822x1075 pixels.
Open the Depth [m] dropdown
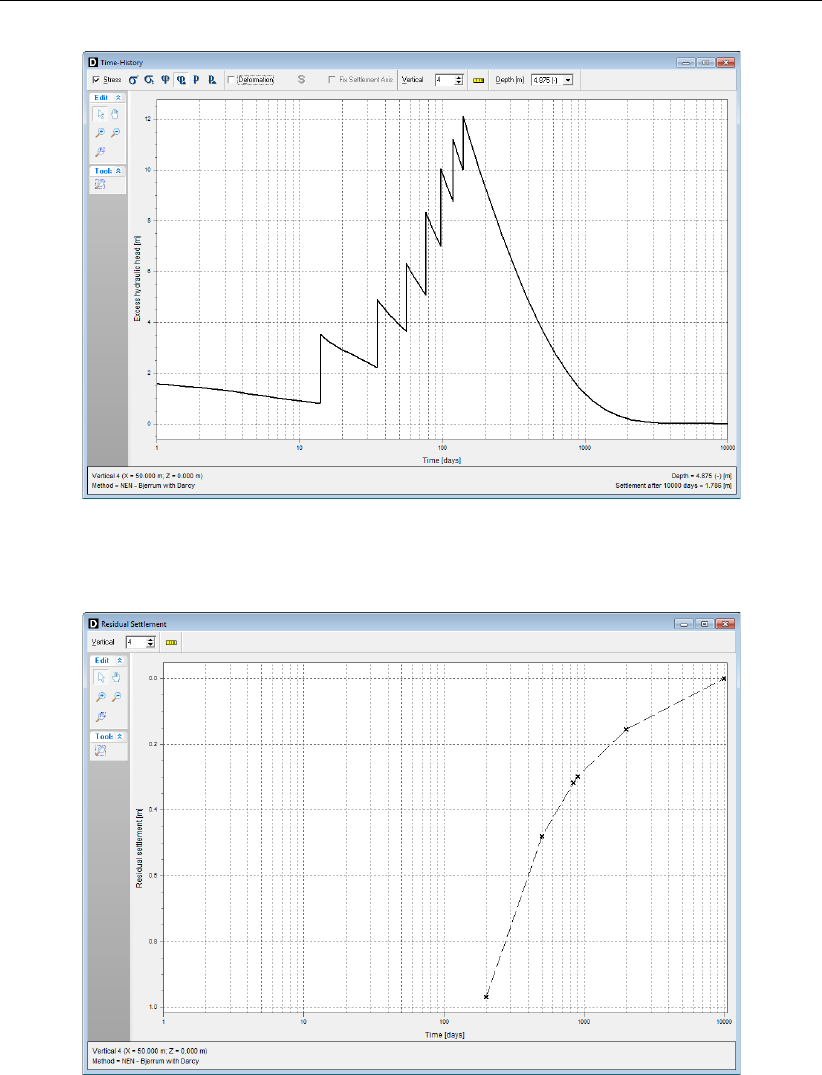(x=568, y=80)
